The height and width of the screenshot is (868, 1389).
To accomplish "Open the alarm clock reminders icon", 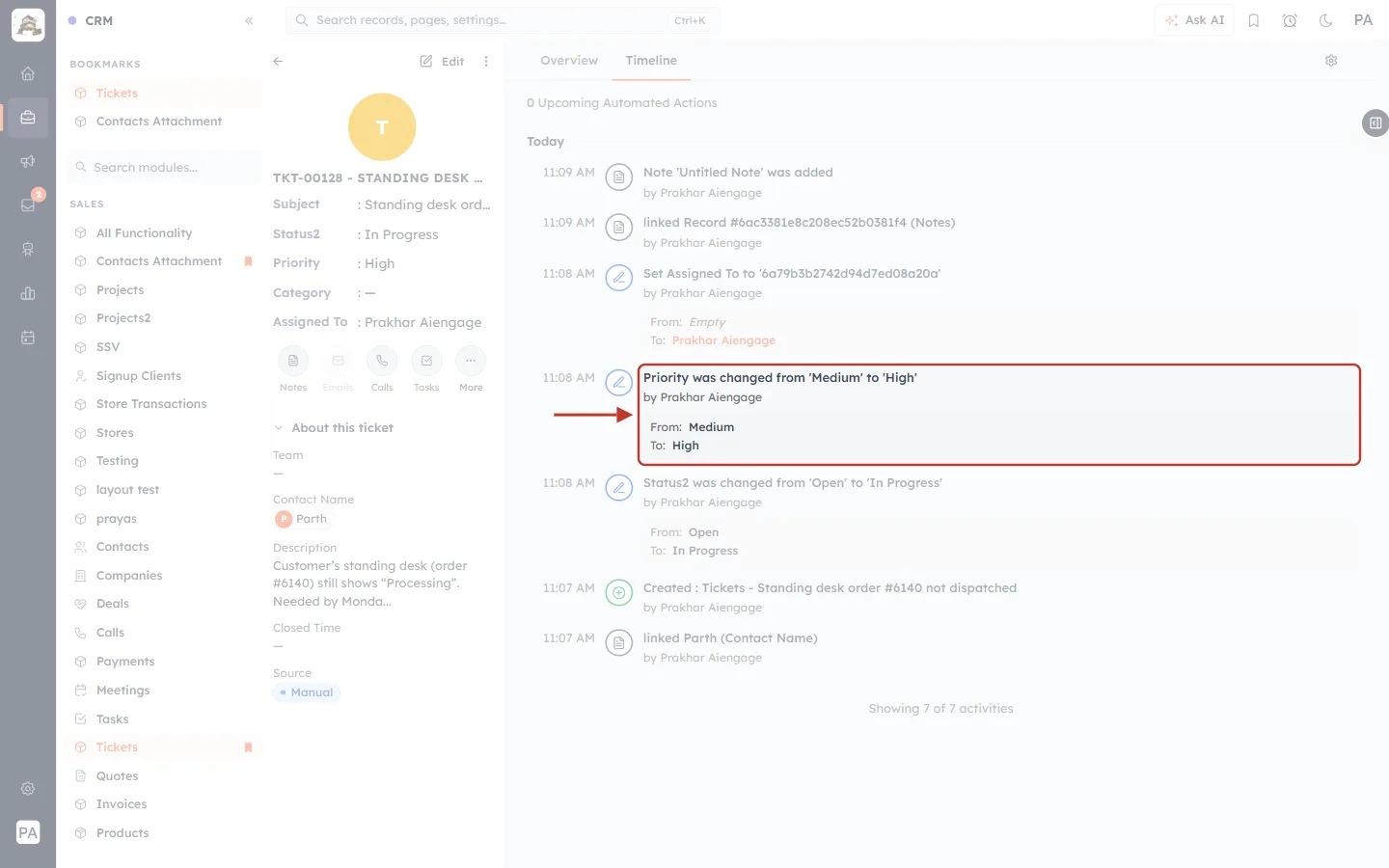I will 1290,20.
